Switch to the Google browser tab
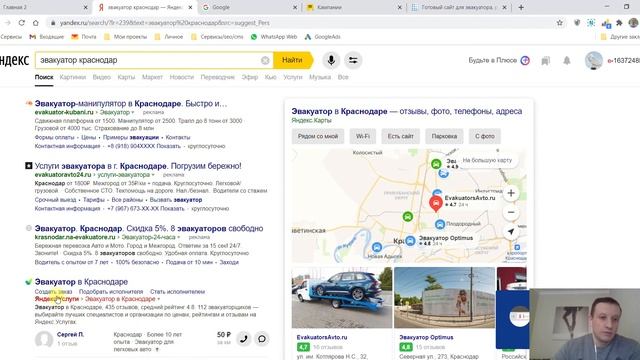Viewport: 640px width, 360px height. (x=249, y=7)
